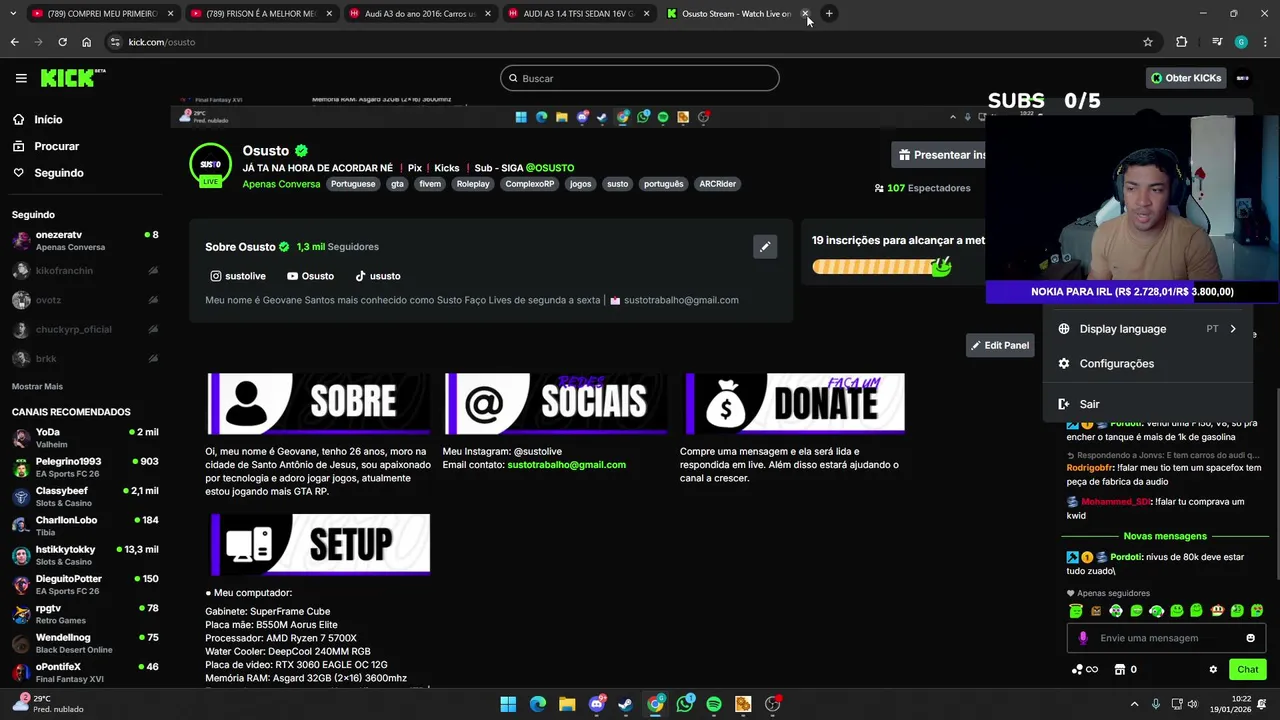
Task: Open Osusto YouTube link
Action: point(310,276)
